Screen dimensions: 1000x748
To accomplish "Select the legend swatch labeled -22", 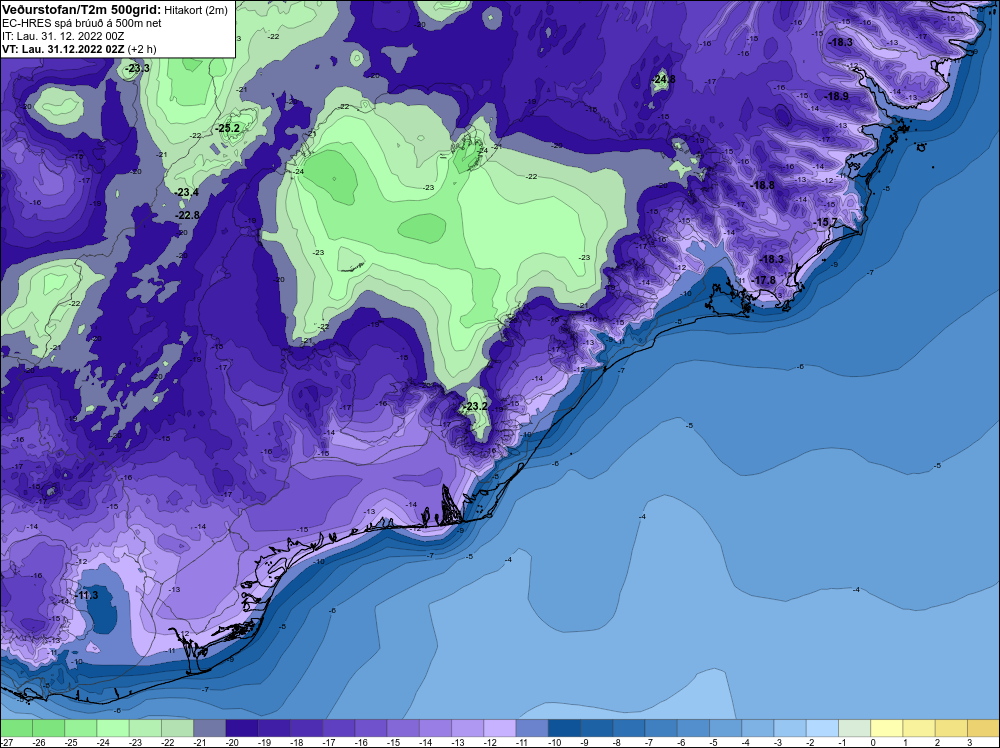I will pos(177,728).
